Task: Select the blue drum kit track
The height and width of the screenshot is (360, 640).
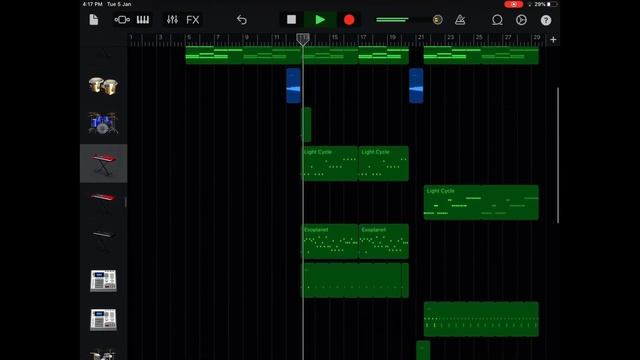Action: (x=103, y=123)
